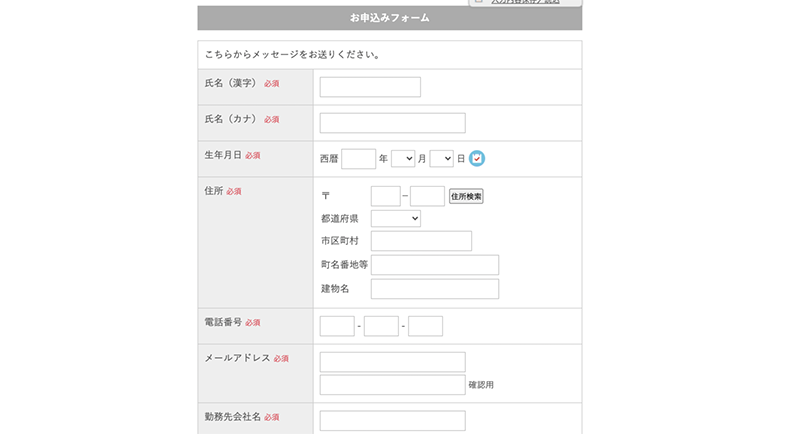The width and height of the screenshot is (800, 434).
Task: Expand the 都道府県 prefecture dropdown
Action: pyautogui.click(x=395, y=218)
